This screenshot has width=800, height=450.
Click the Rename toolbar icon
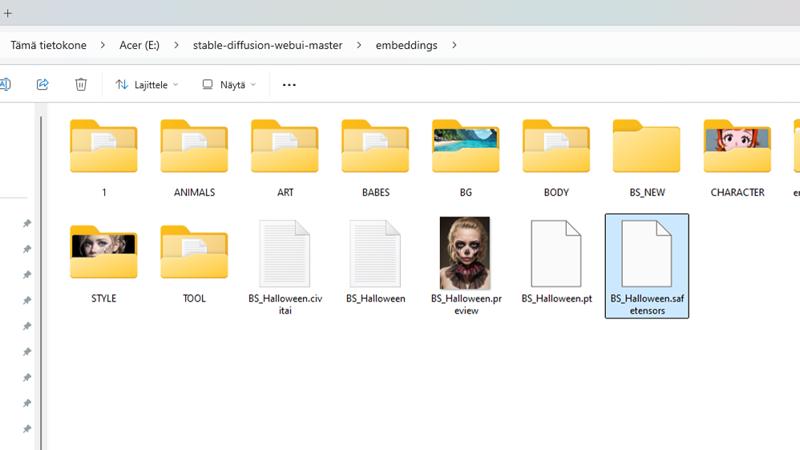coord(5,84)
